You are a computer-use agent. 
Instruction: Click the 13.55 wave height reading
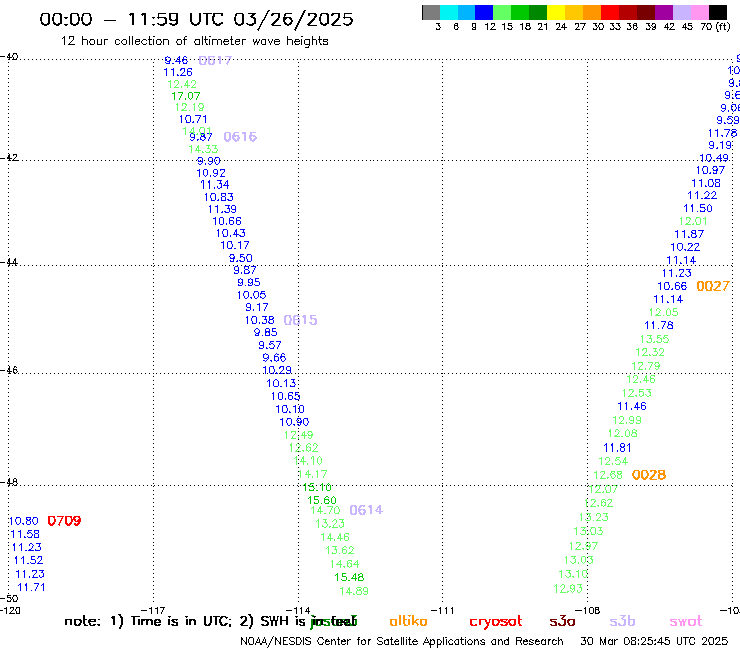pyautogui.click(x=655, y=339)
